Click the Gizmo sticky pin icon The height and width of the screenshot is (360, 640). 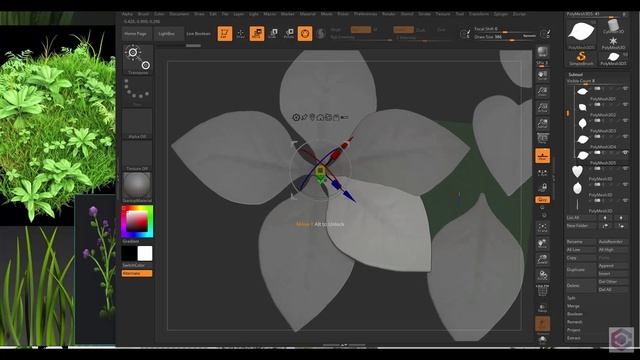pos(304,118)
